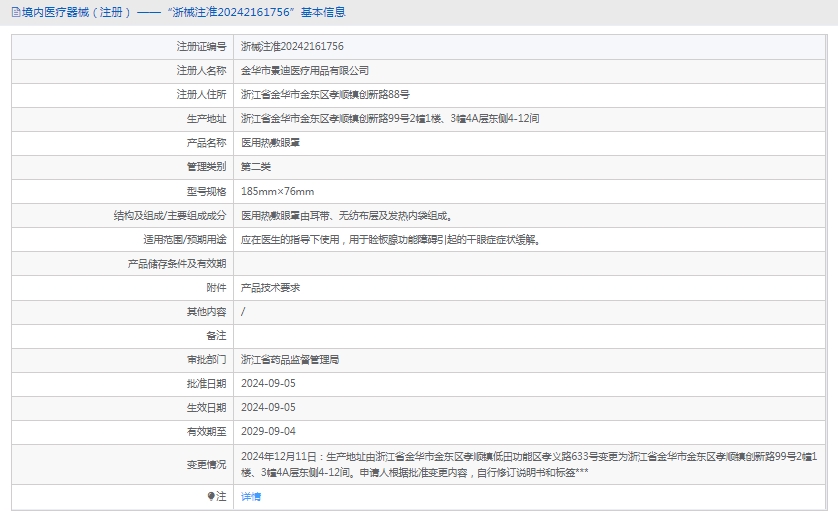
Task: Open the 详情 link in the 注 row
Action: pyautogui.click(x=251, y=496)
